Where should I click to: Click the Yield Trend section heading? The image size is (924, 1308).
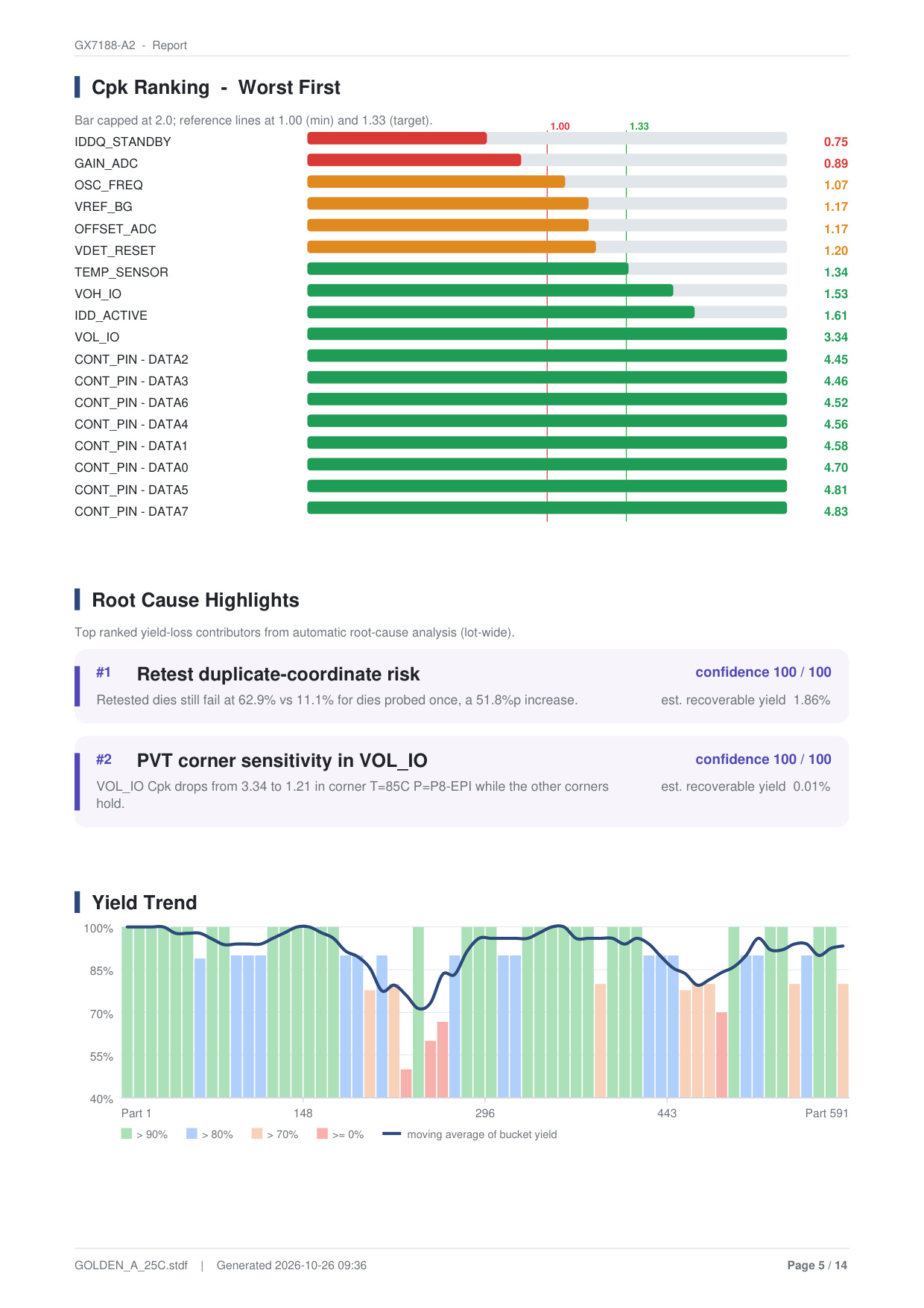click(x=145, y=903)
